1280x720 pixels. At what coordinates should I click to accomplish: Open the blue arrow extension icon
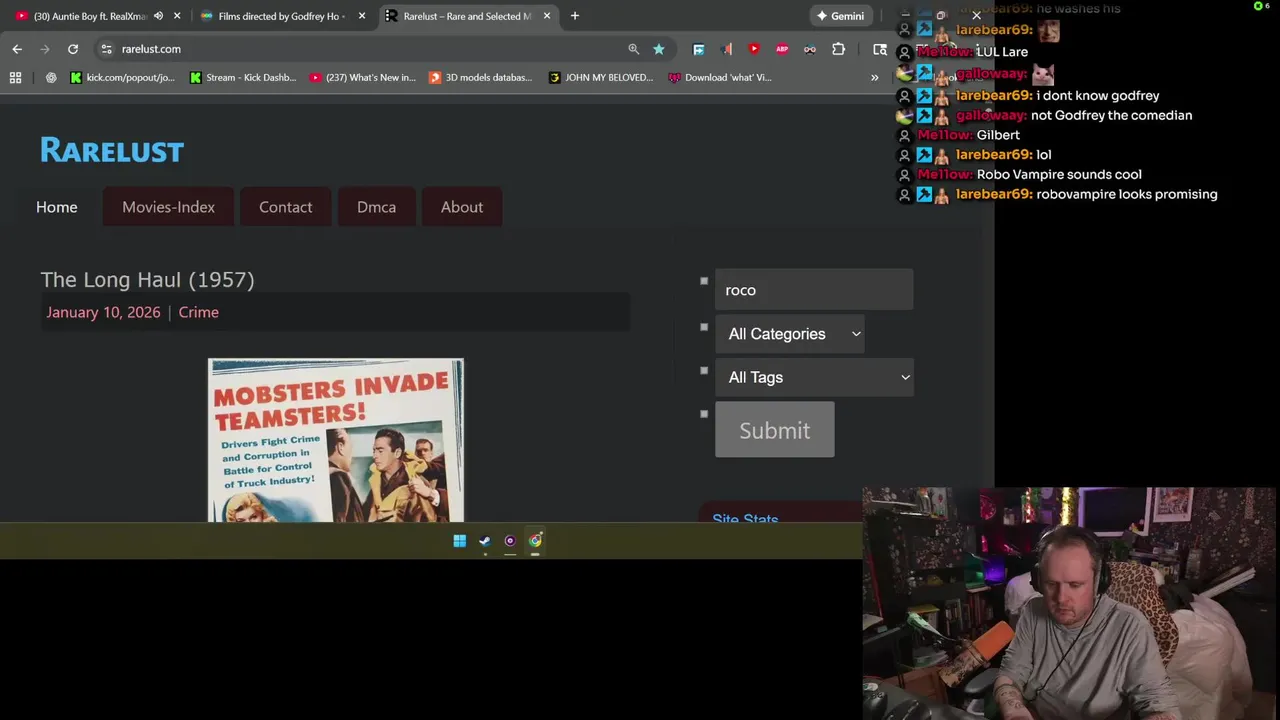click(x=699, y=49)
